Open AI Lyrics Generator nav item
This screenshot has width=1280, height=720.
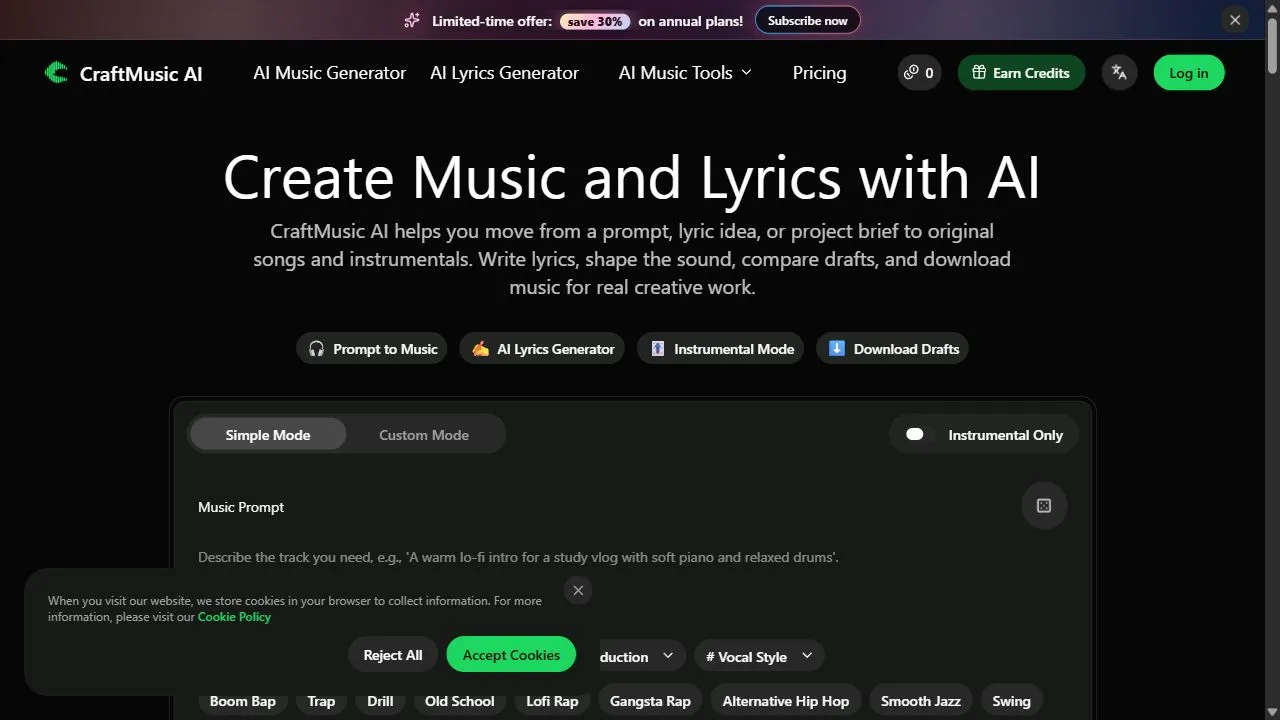tap(504, 73)
